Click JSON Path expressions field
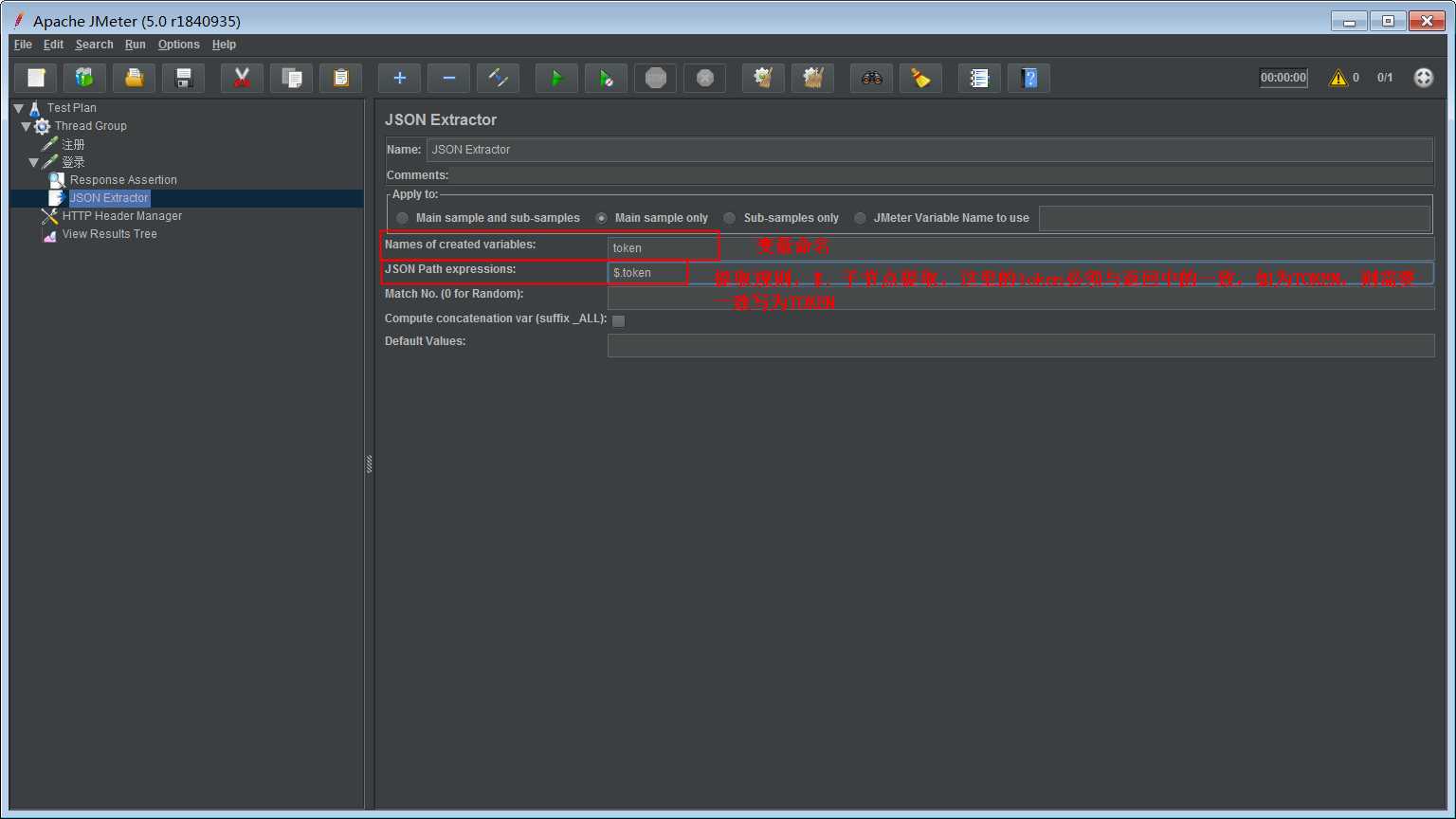Image resolution: width=1456 pixels, height=819 pixels. (x=1021, y=273)
